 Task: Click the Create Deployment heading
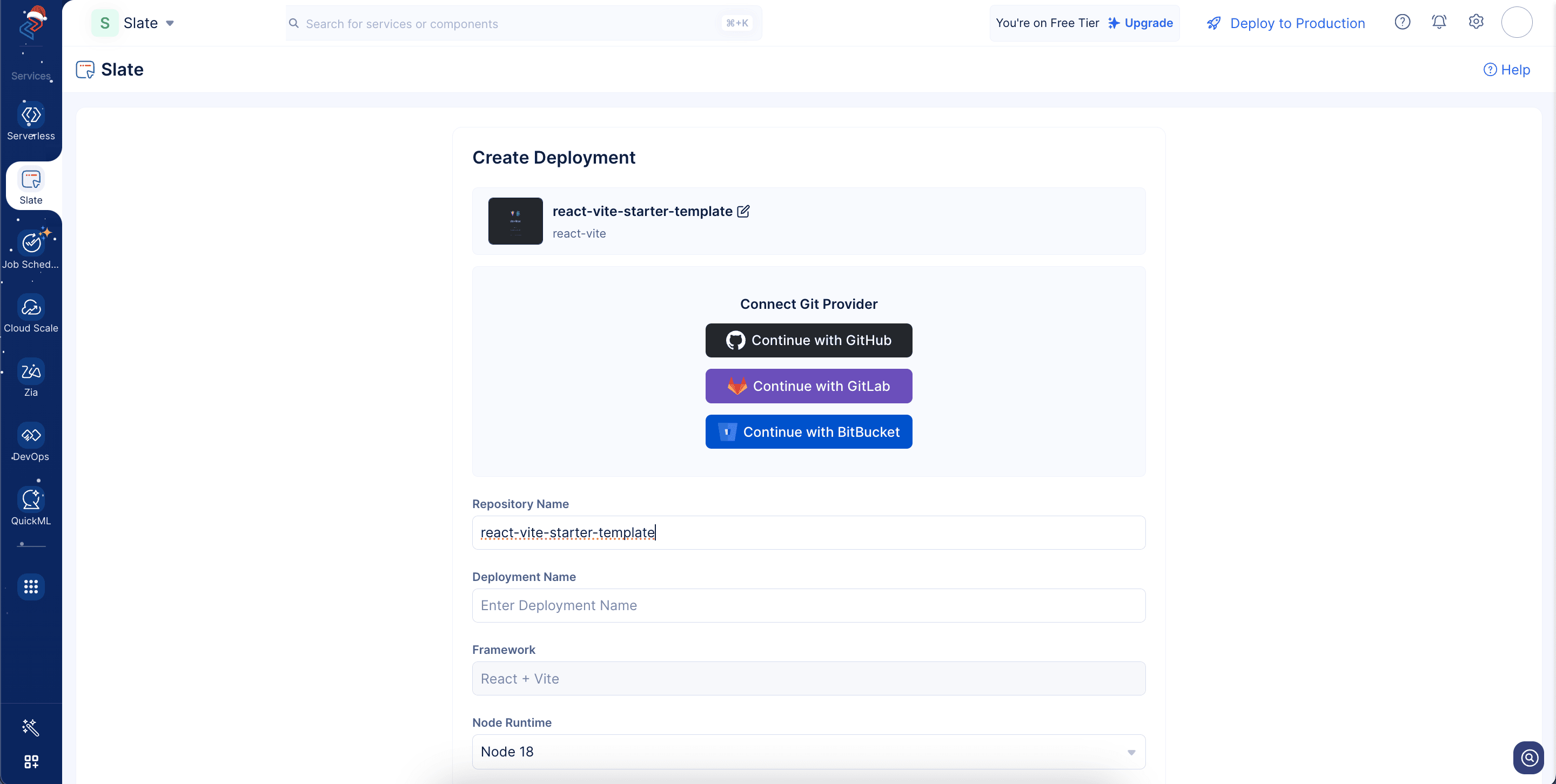(554, 158)
